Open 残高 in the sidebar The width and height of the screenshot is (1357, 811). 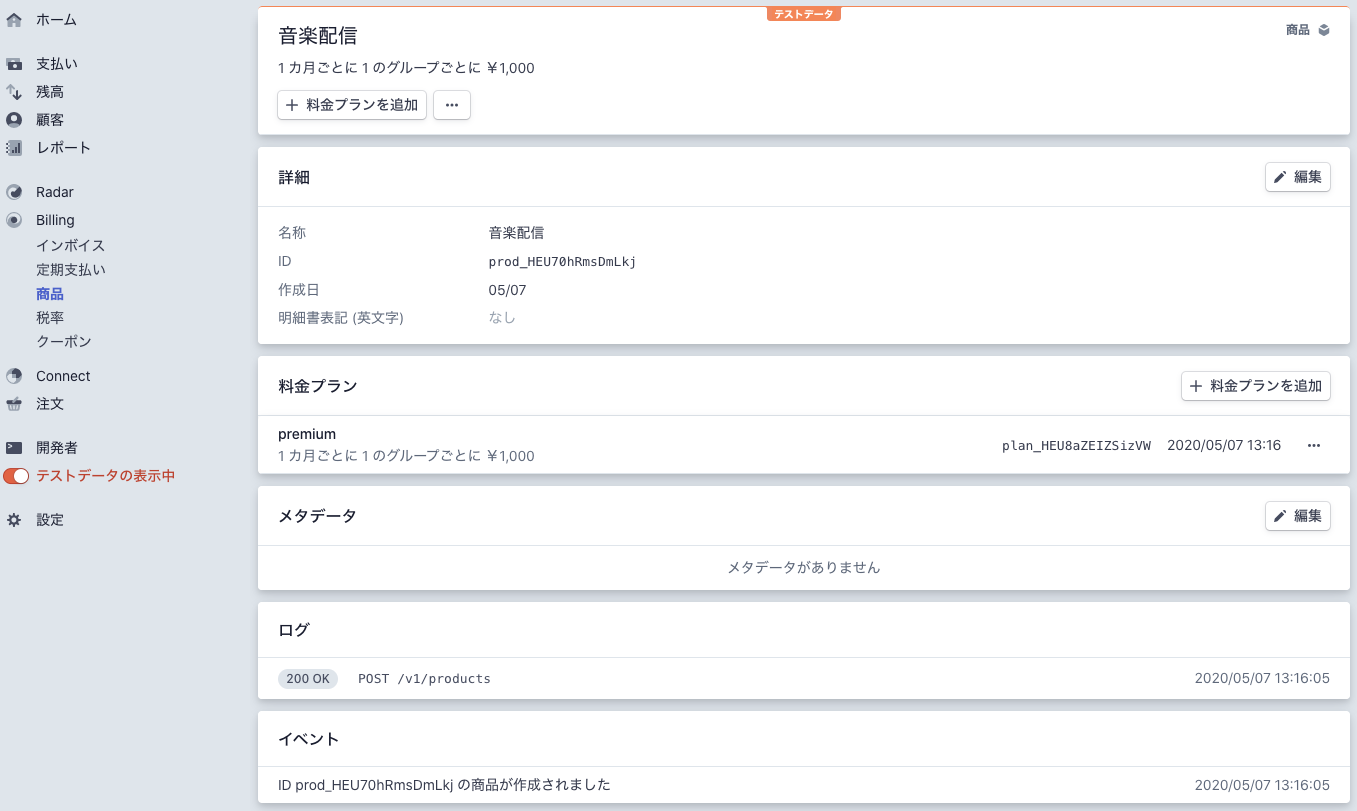coord(50,92)
